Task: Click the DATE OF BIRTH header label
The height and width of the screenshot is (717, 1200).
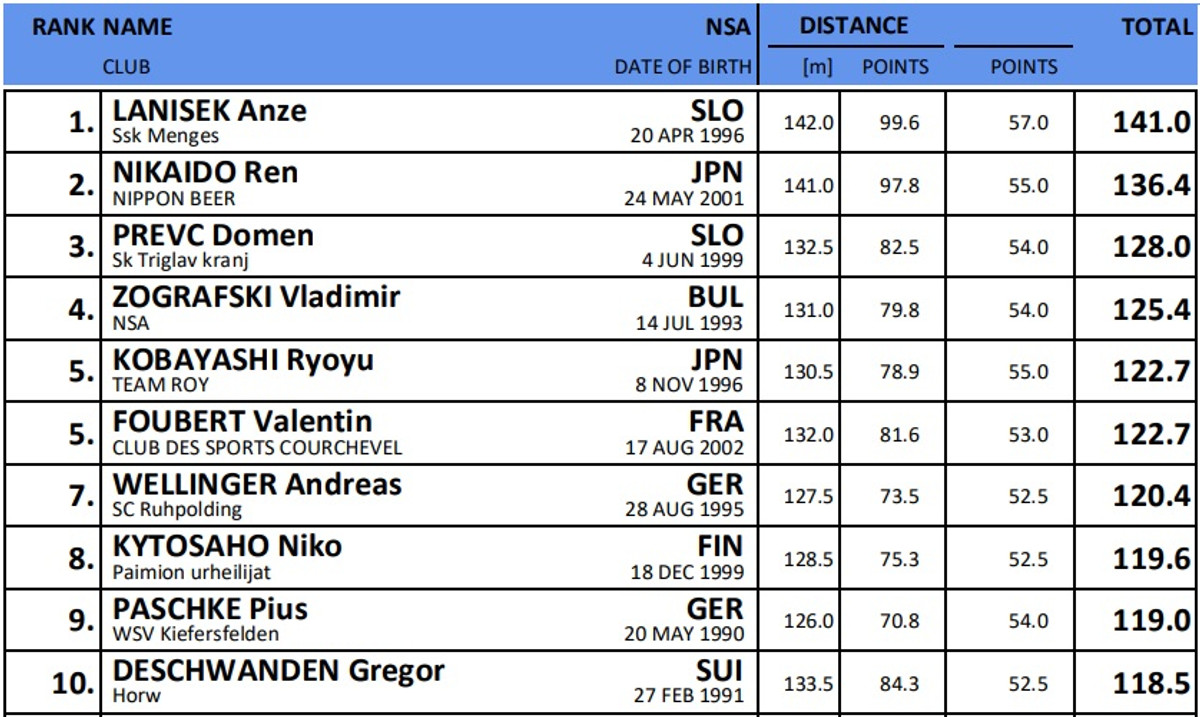Action: point(682,67)
